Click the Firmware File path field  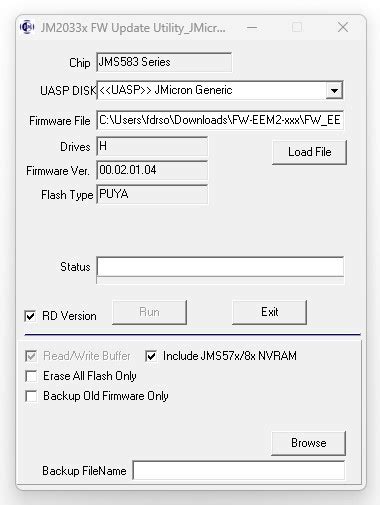click(220, 120)
